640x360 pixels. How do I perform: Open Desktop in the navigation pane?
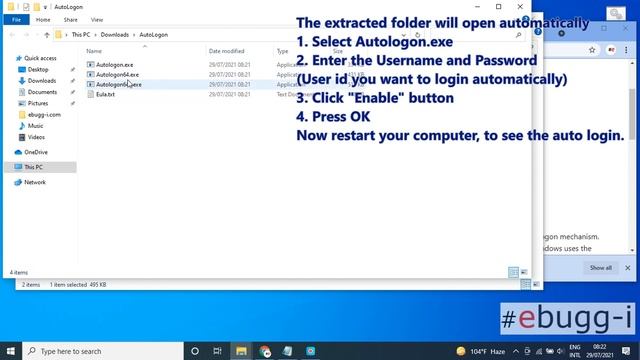pos(38,70)
